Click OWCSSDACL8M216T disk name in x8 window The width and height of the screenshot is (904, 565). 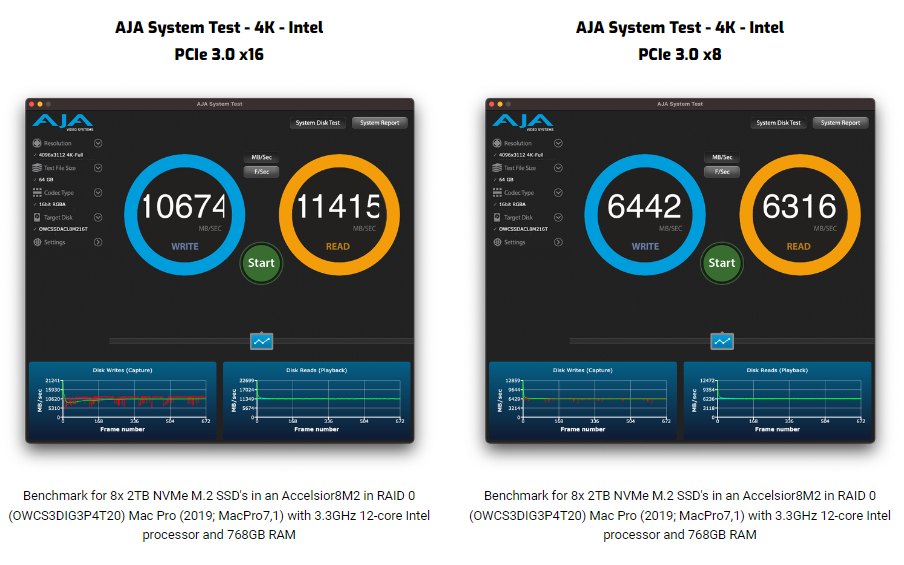[523, 229]
